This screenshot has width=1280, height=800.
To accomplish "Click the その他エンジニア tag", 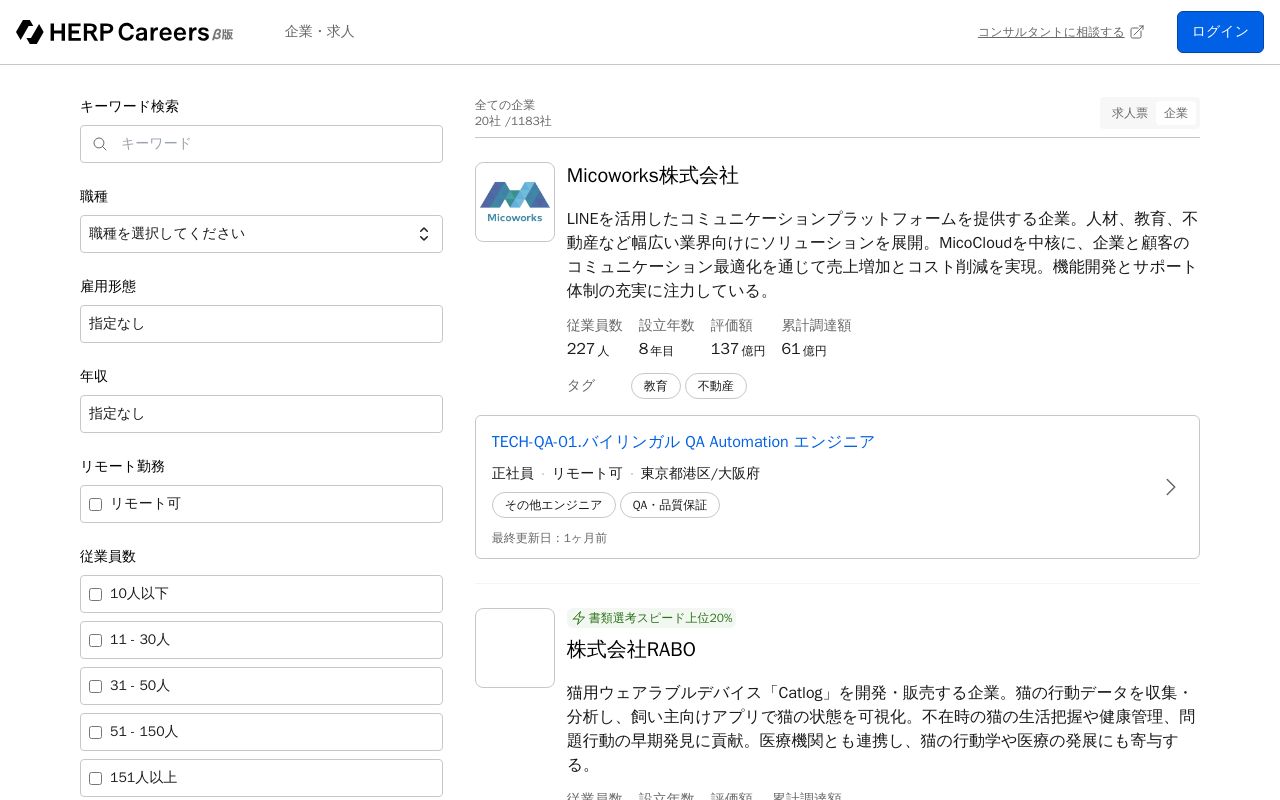I will click(554, 505).
